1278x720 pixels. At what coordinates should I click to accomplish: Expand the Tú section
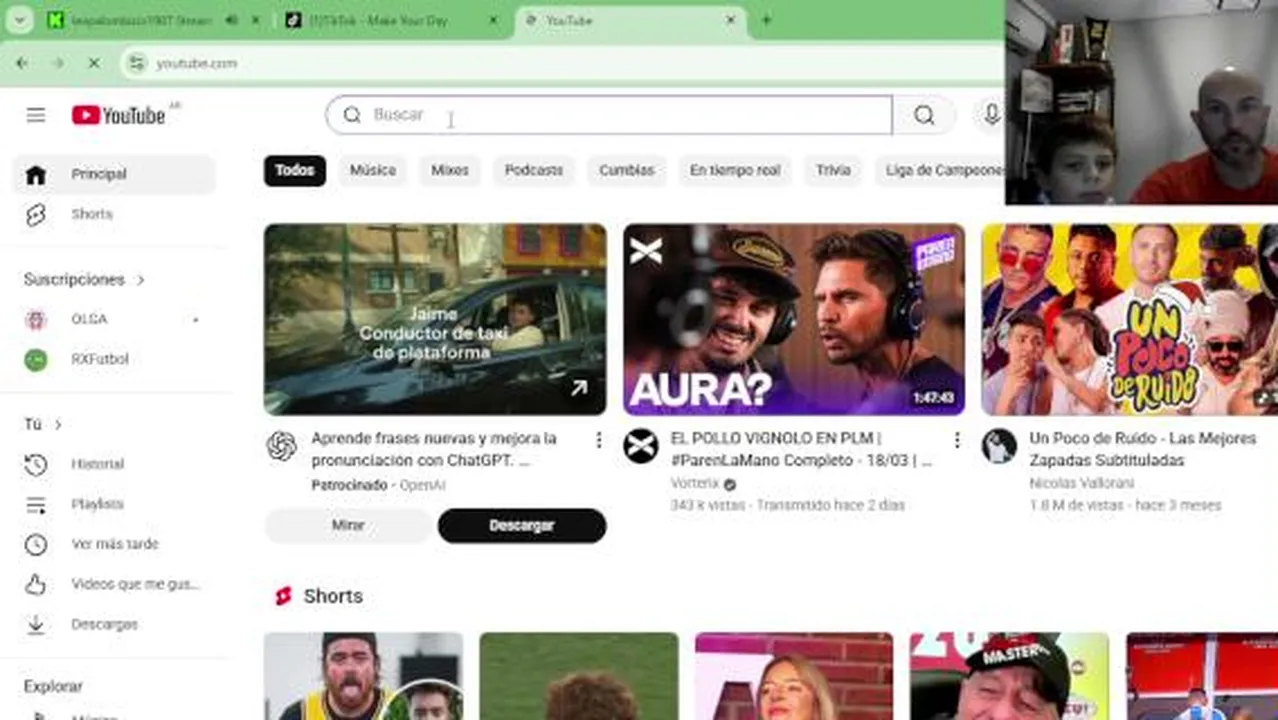coord(43,424)
